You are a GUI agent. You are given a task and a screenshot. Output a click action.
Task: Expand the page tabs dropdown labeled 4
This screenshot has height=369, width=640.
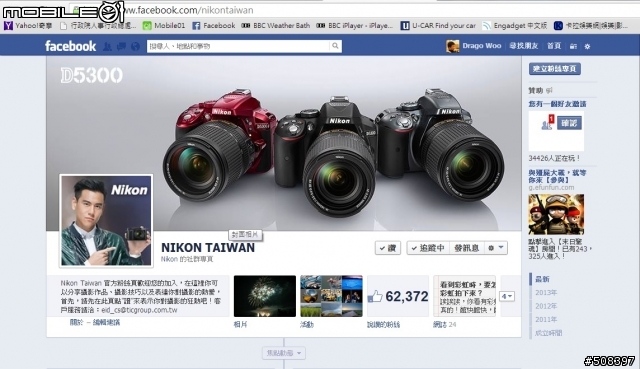(x=507, y=296)
